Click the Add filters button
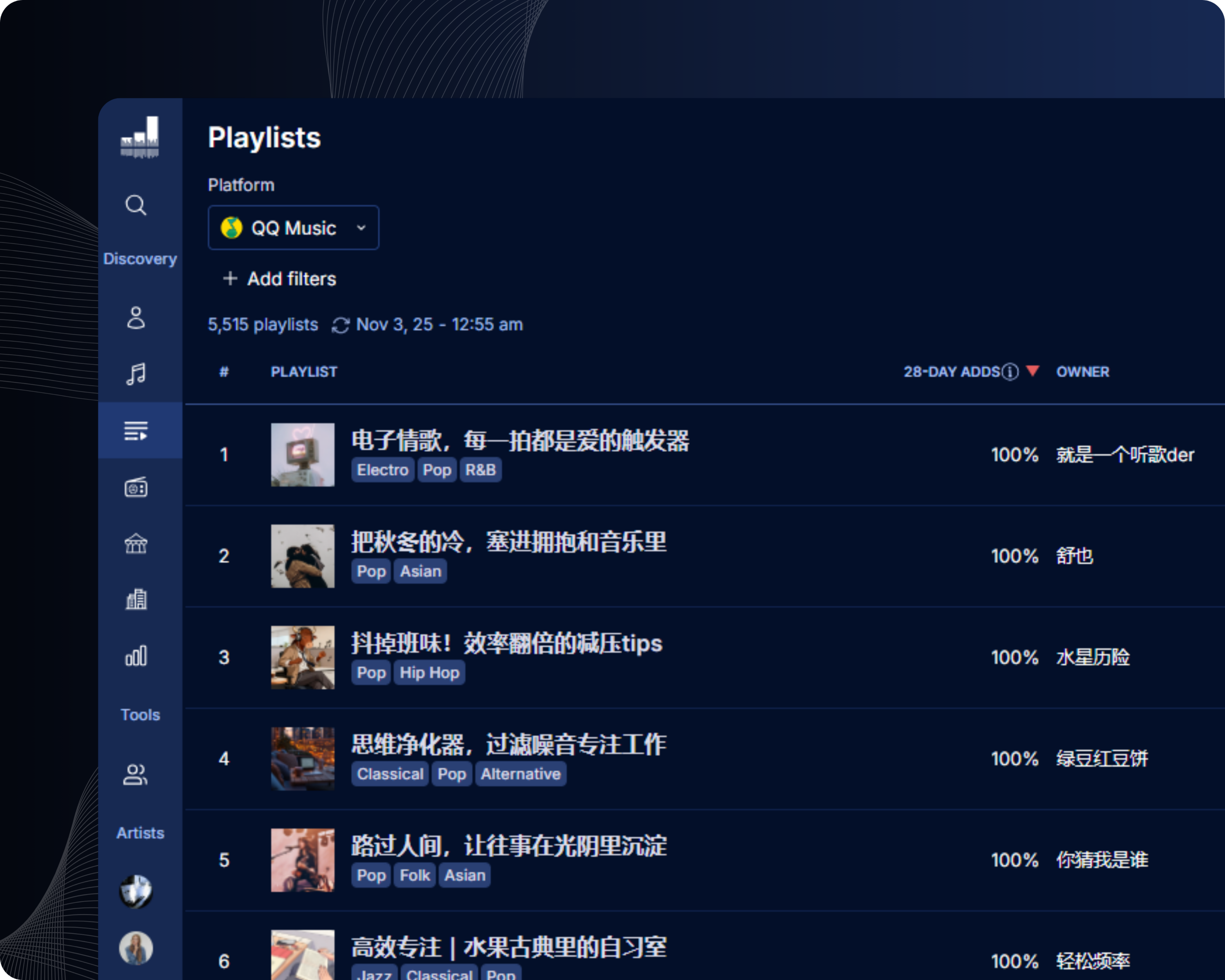This screenshot has height=980, width=1225. pyautogui.click(x=278, y=279)
